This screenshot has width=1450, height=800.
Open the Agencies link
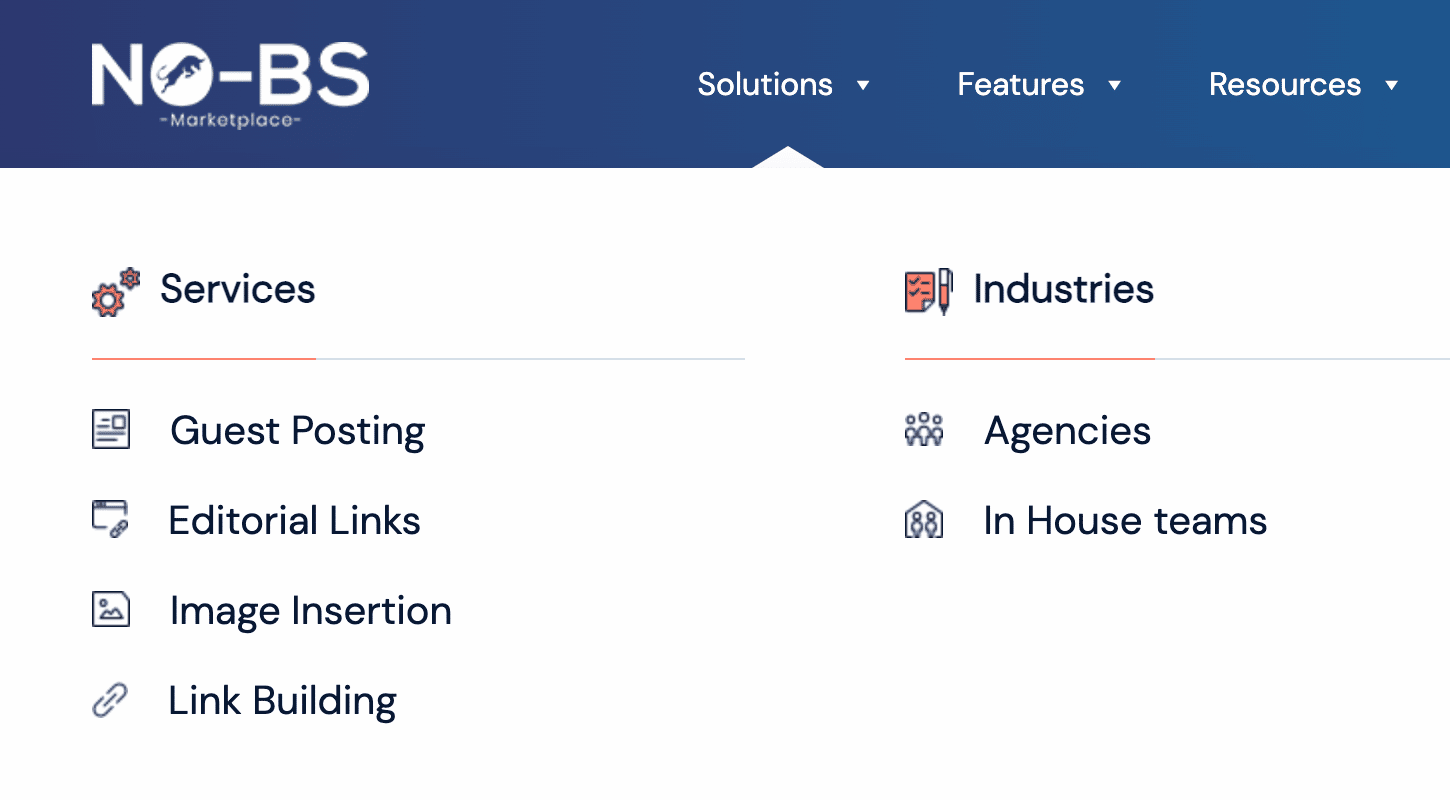click(1067, 431)
